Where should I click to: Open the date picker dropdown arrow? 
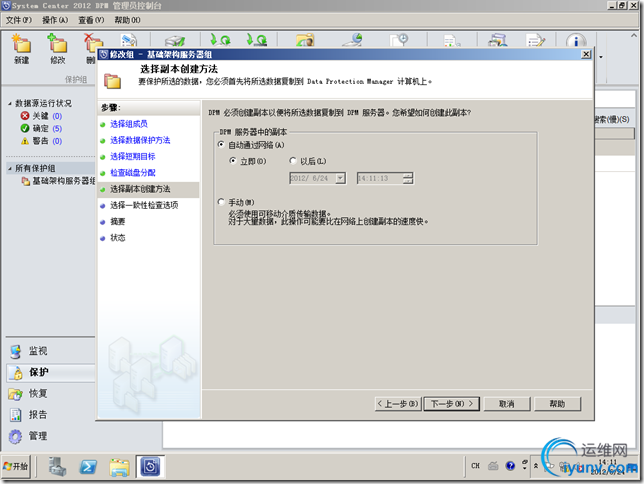[340, 178]
